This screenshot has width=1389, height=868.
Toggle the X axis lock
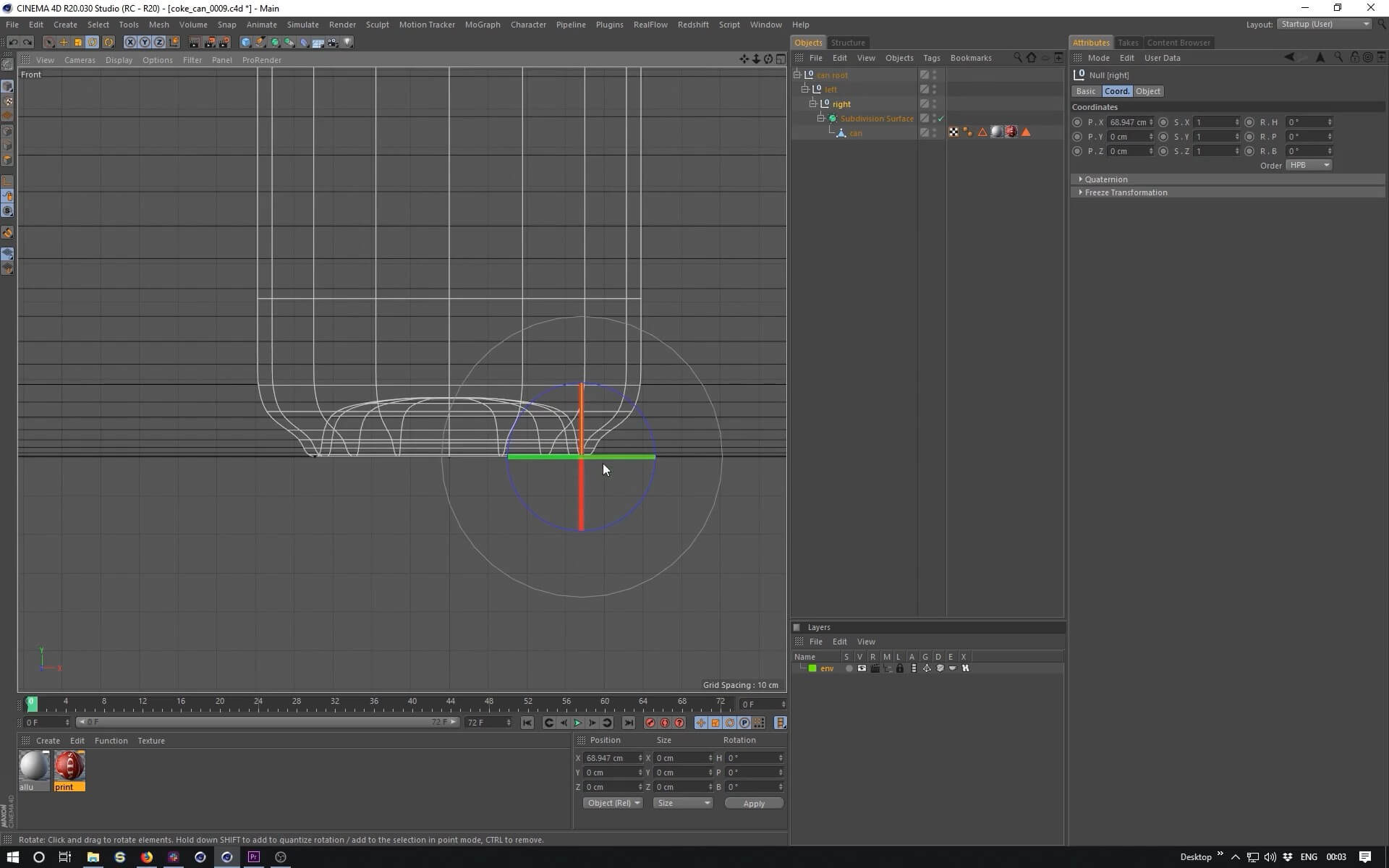click(130, 42)
